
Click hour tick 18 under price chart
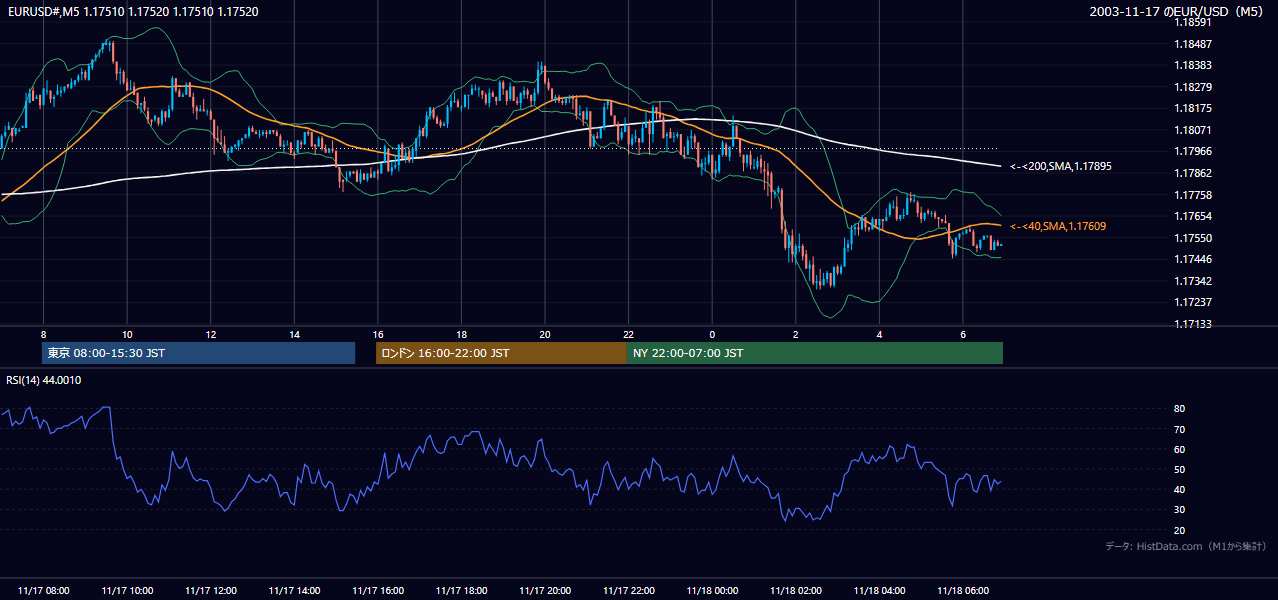coord(461,334)
